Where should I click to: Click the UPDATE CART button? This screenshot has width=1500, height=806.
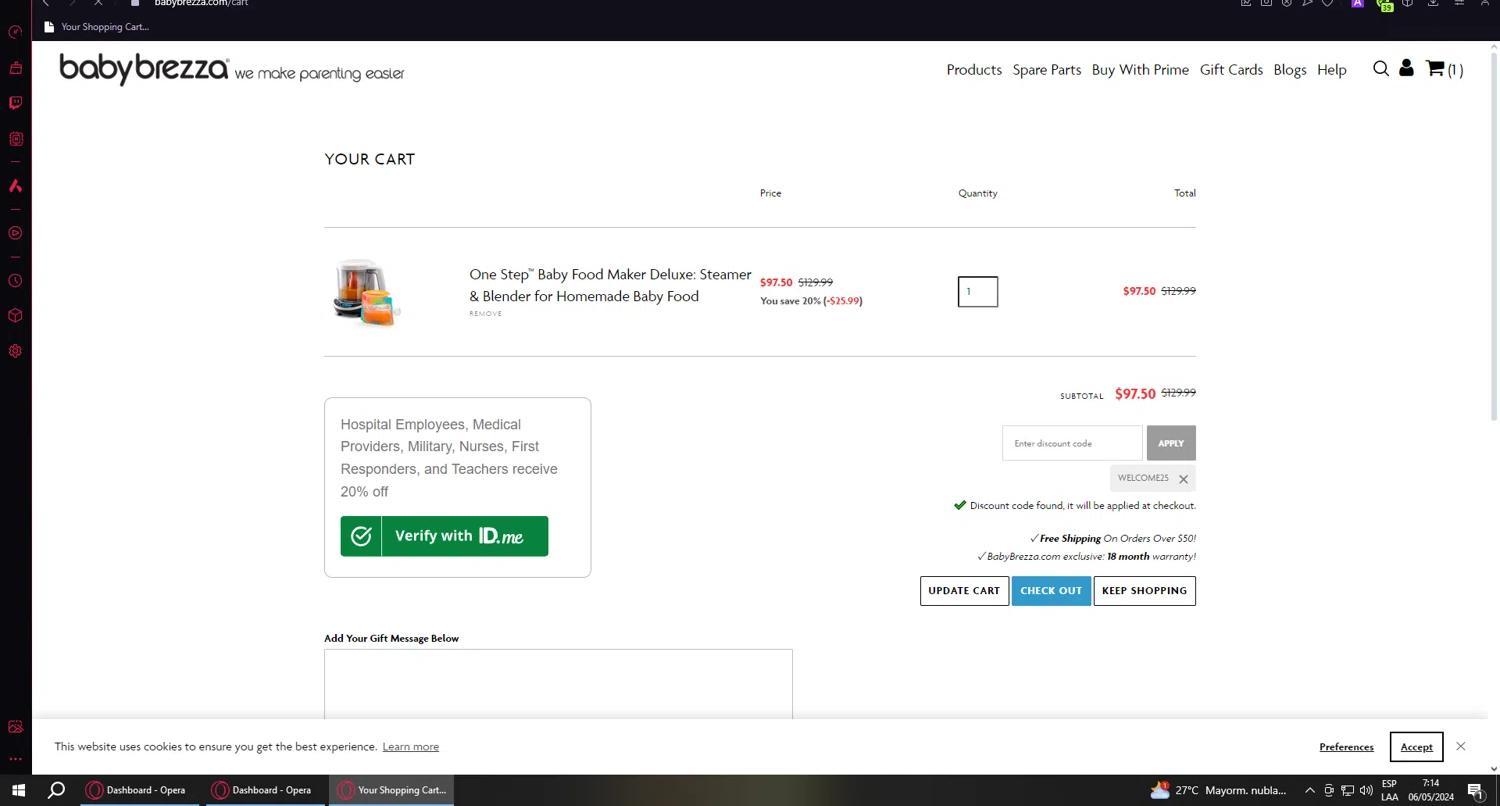(x=964, y=591)
